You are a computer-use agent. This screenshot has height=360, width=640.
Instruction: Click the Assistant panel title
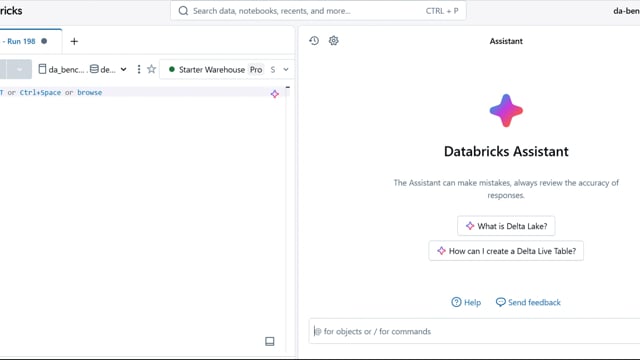point(506,41)
